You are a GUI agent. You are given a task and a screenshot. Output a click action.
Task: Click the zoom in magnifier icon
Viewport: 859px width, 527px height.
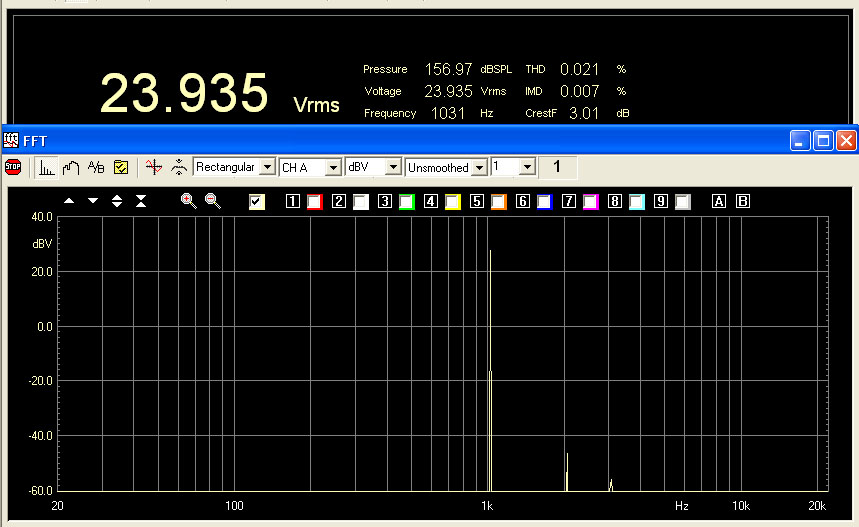[x=188, y=201]
